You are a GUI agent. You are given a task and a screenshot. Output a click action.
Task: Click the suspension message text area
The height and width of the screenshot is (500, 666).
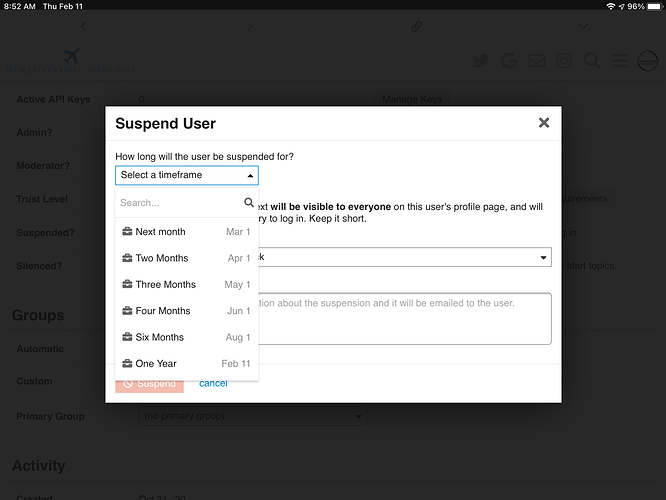coord(405,319)
